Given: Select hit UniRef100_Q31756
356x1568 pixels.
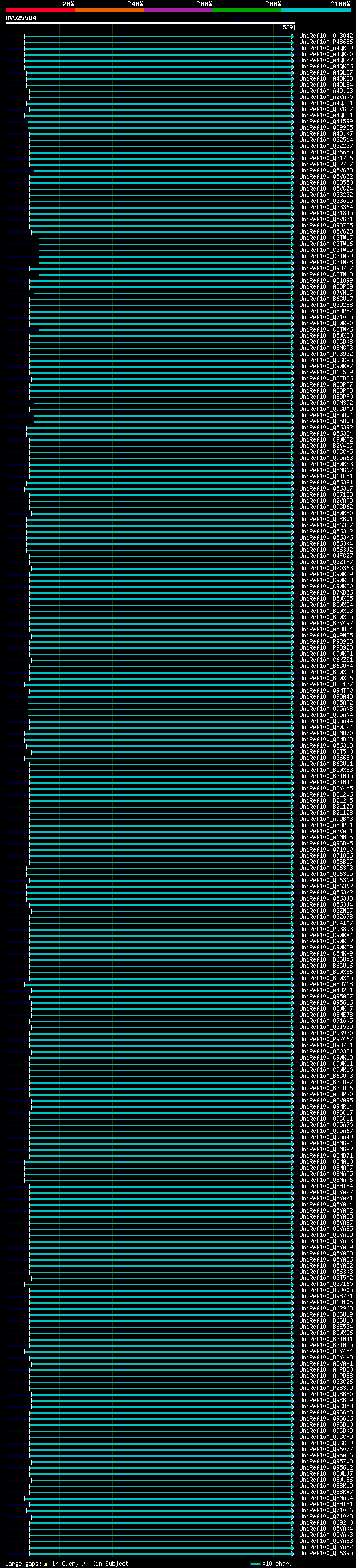Looking at the screenshot, I should click(x=326, y=159).
